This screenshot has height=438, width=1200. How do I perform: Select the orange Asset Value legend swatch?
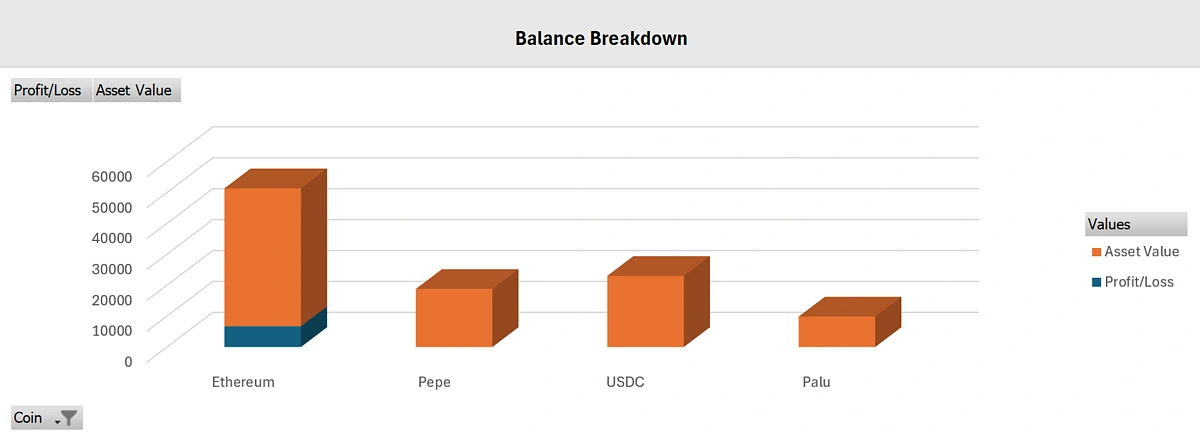point(1096,252)
